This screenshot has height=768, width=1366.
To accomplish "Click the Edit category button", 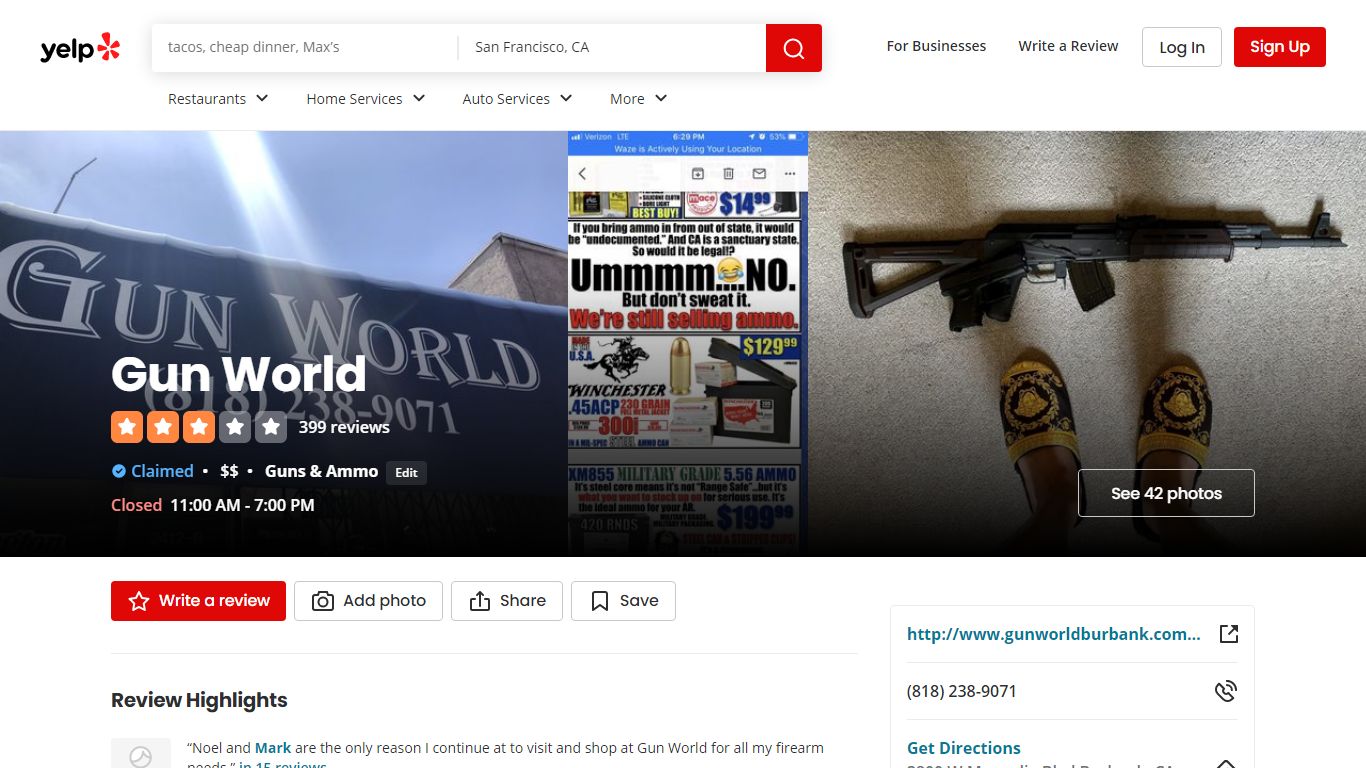I will click(x=406, y=473).
